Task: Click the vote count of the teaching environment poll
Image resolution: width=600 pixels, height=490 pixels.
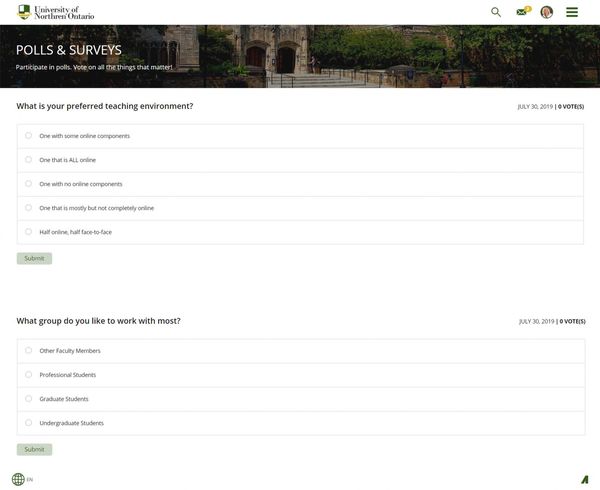Action: [571, 107]
